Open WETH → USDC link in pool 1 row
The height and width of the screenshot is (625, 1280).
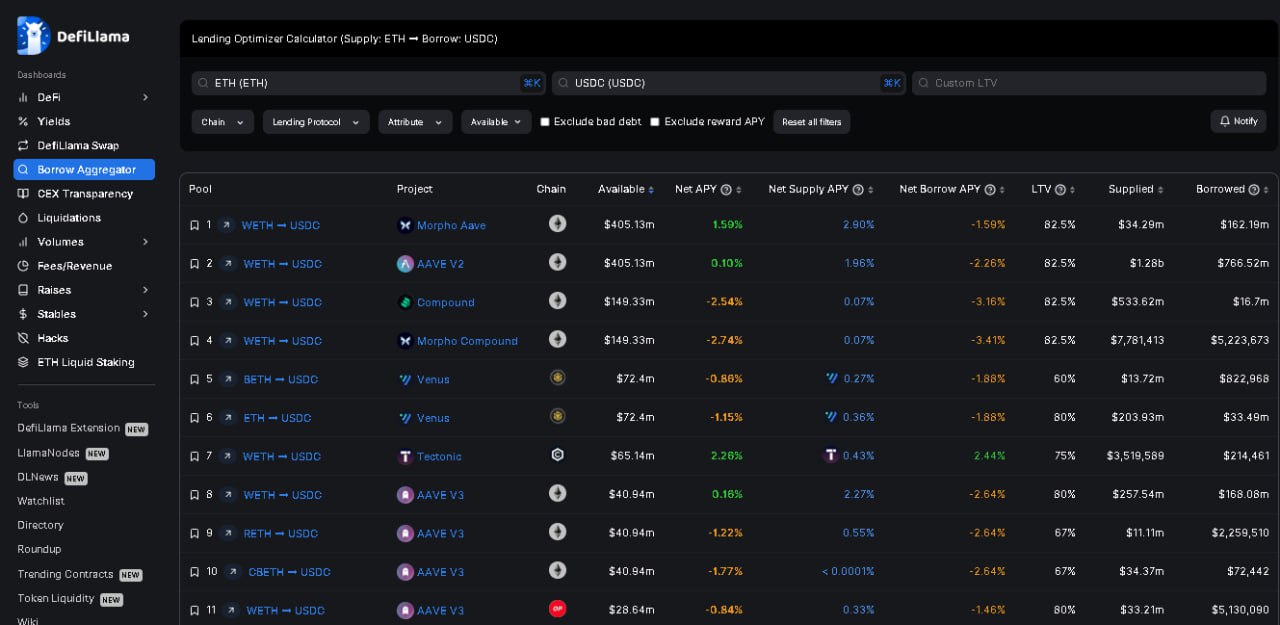[x=281, y=225]
